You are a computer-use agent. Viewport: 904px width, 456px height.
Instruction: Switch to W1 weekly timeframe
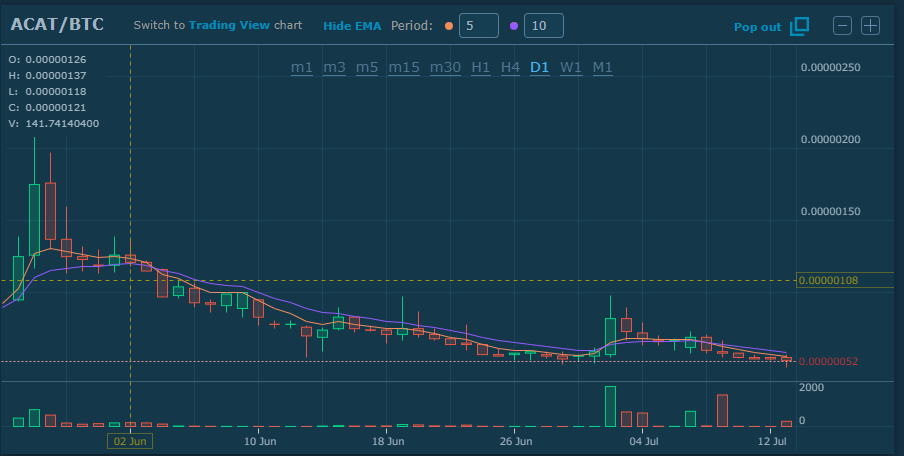point(571,67)
